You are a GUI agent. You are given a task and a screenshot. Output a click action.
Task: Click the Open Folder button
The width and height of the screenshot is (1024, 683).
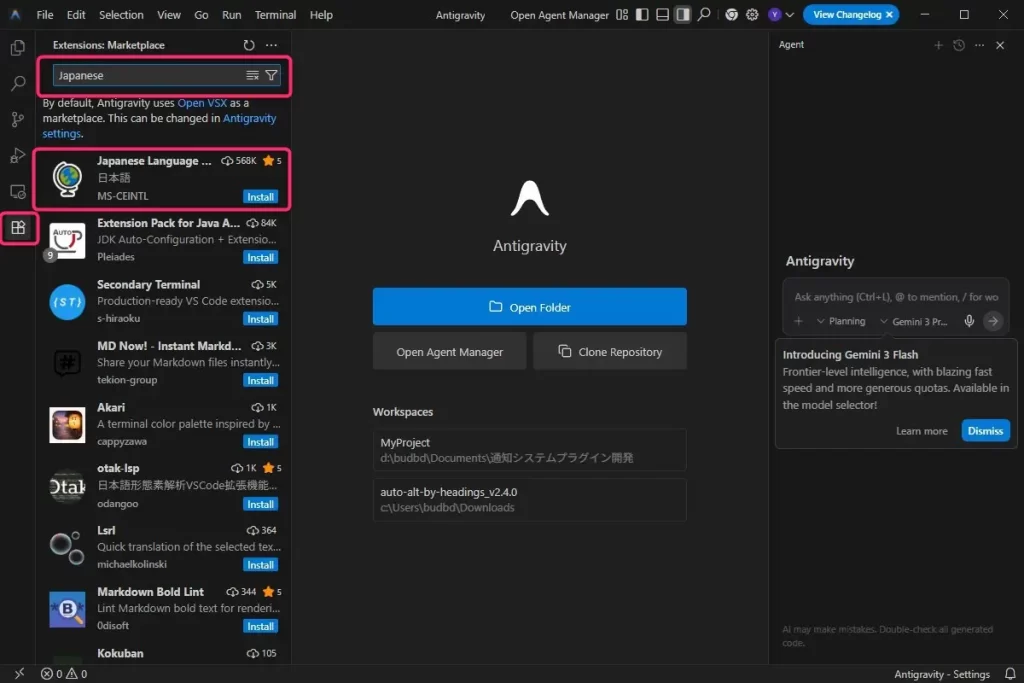click(530, 306)
